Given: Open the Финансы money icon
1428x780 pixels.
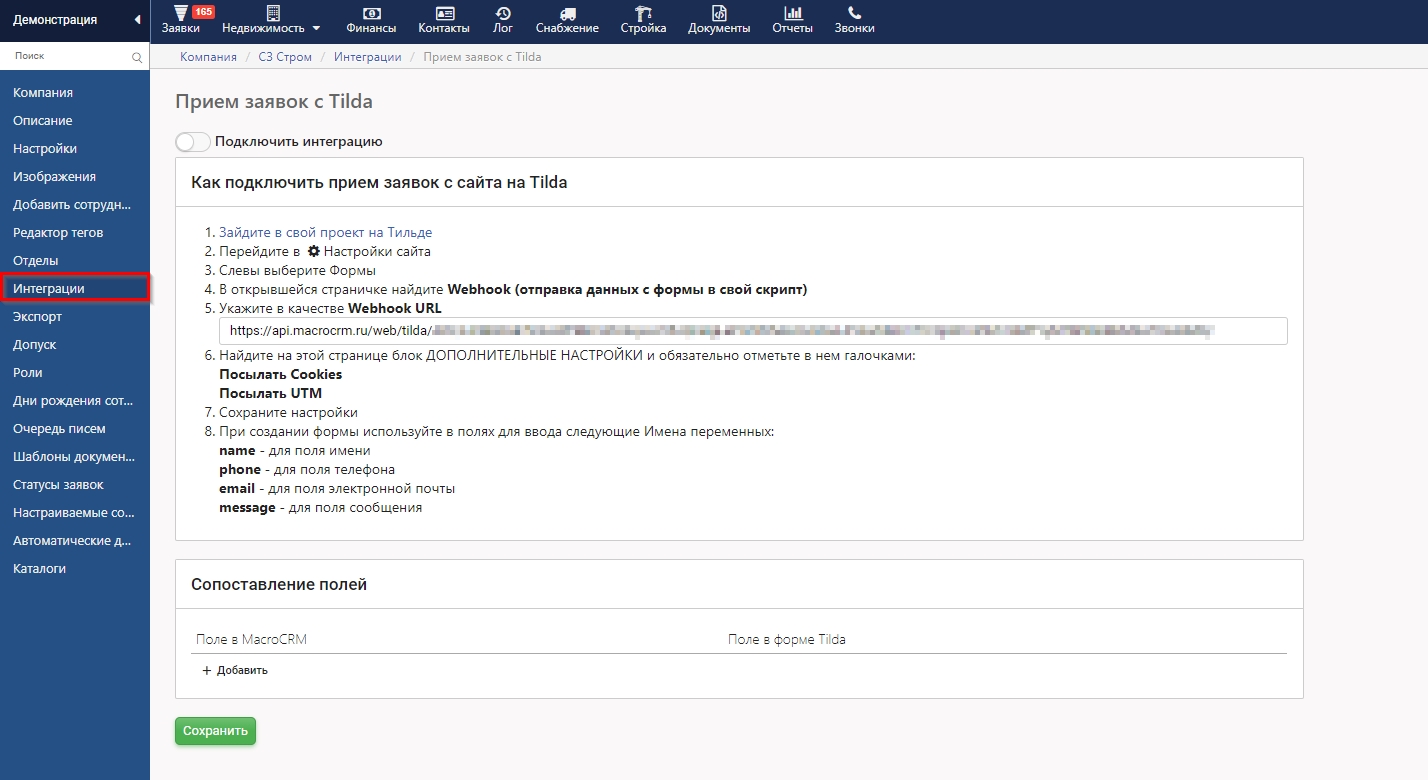Looking at the screenshot, I should coord(371,13).
